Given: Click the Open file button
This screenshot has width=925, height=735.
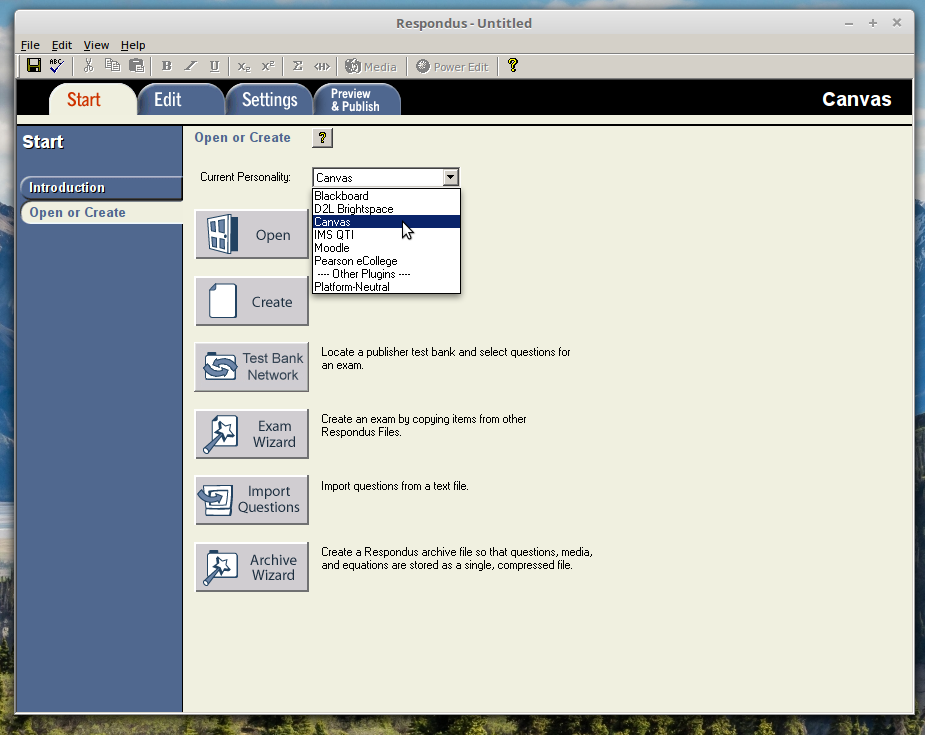Looking at the screenshot, I should tap(252, 234).
